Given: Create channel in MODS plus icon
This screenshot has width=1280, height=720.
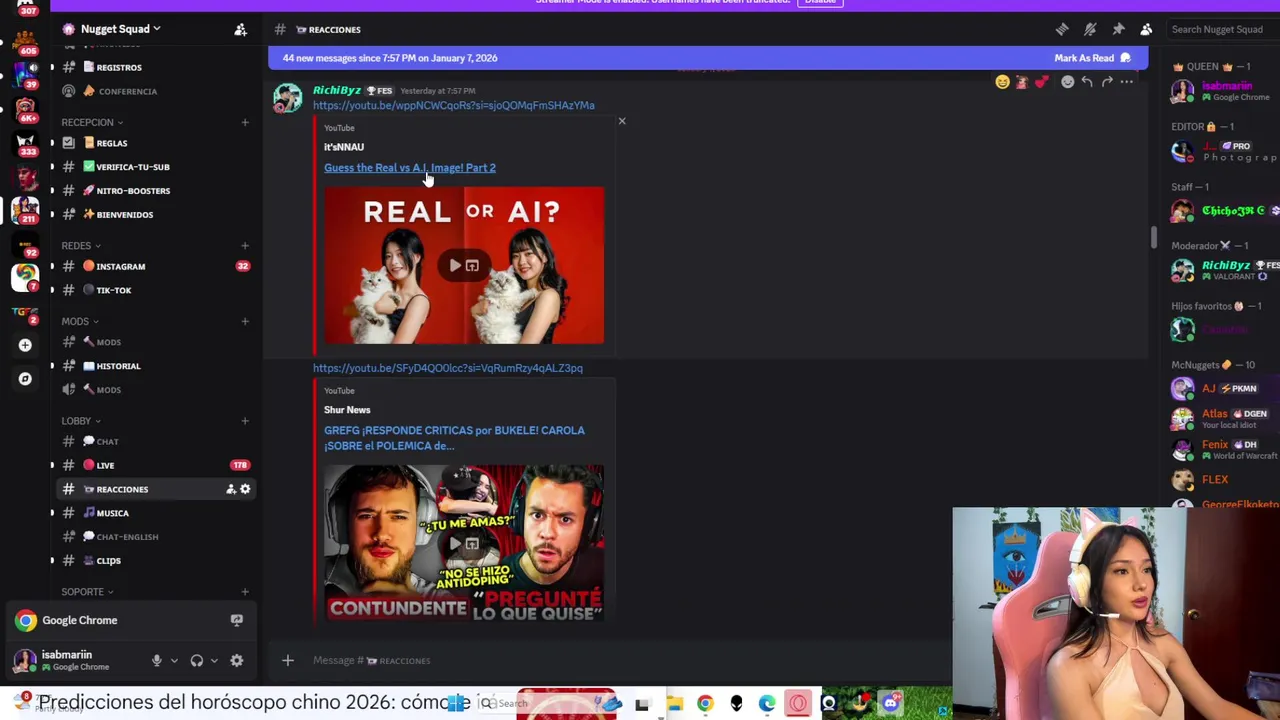Looking at the screenshot, I should tap(245, 322).
